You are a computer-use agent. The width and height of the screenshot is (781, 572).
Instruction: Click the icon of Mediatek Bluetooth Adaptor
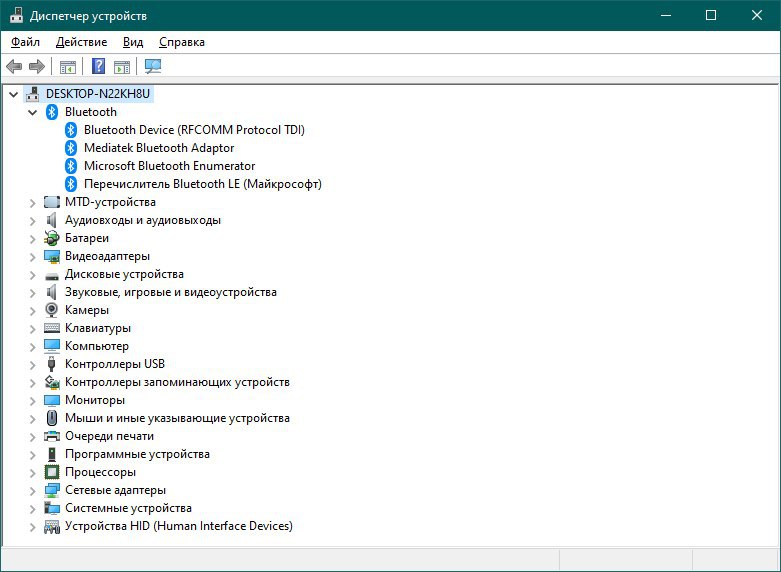click(71, 147)
